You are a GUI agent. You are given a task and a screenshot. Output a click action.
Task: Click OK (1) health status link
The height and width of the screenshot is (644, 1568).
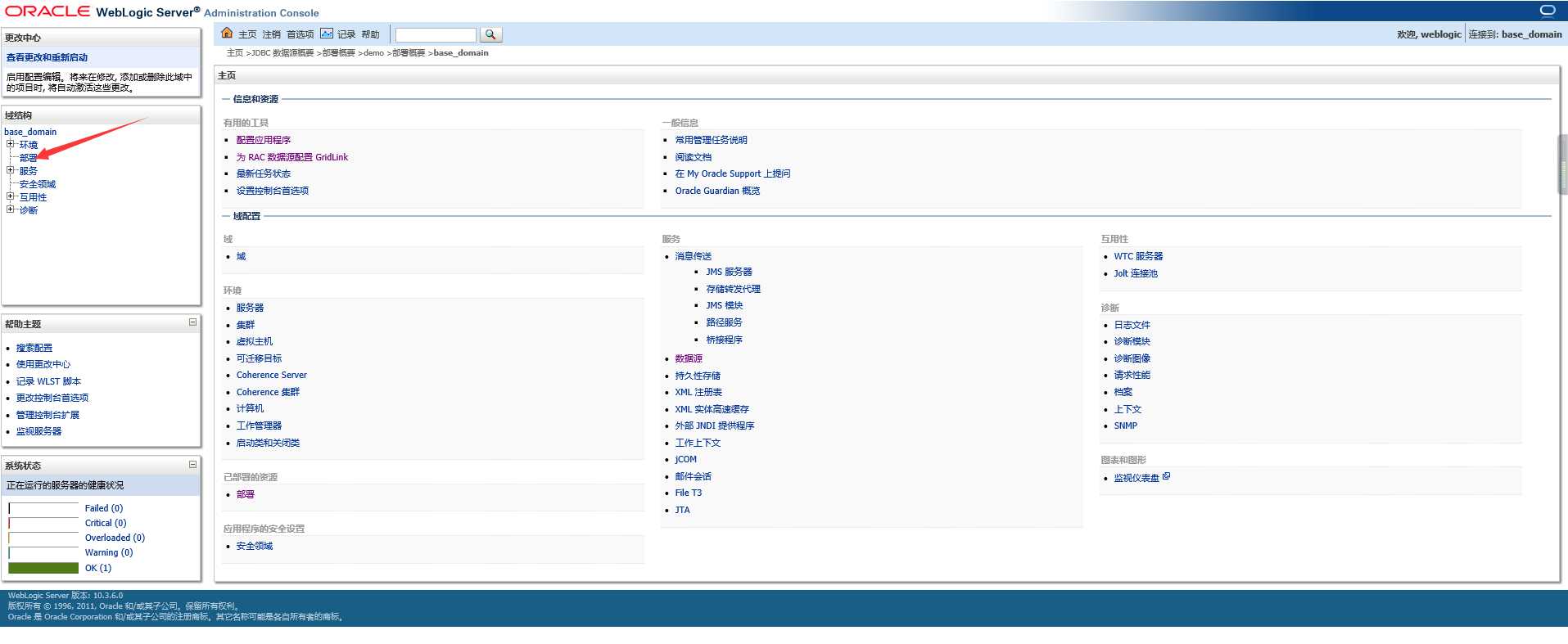(x=98, y=568)
